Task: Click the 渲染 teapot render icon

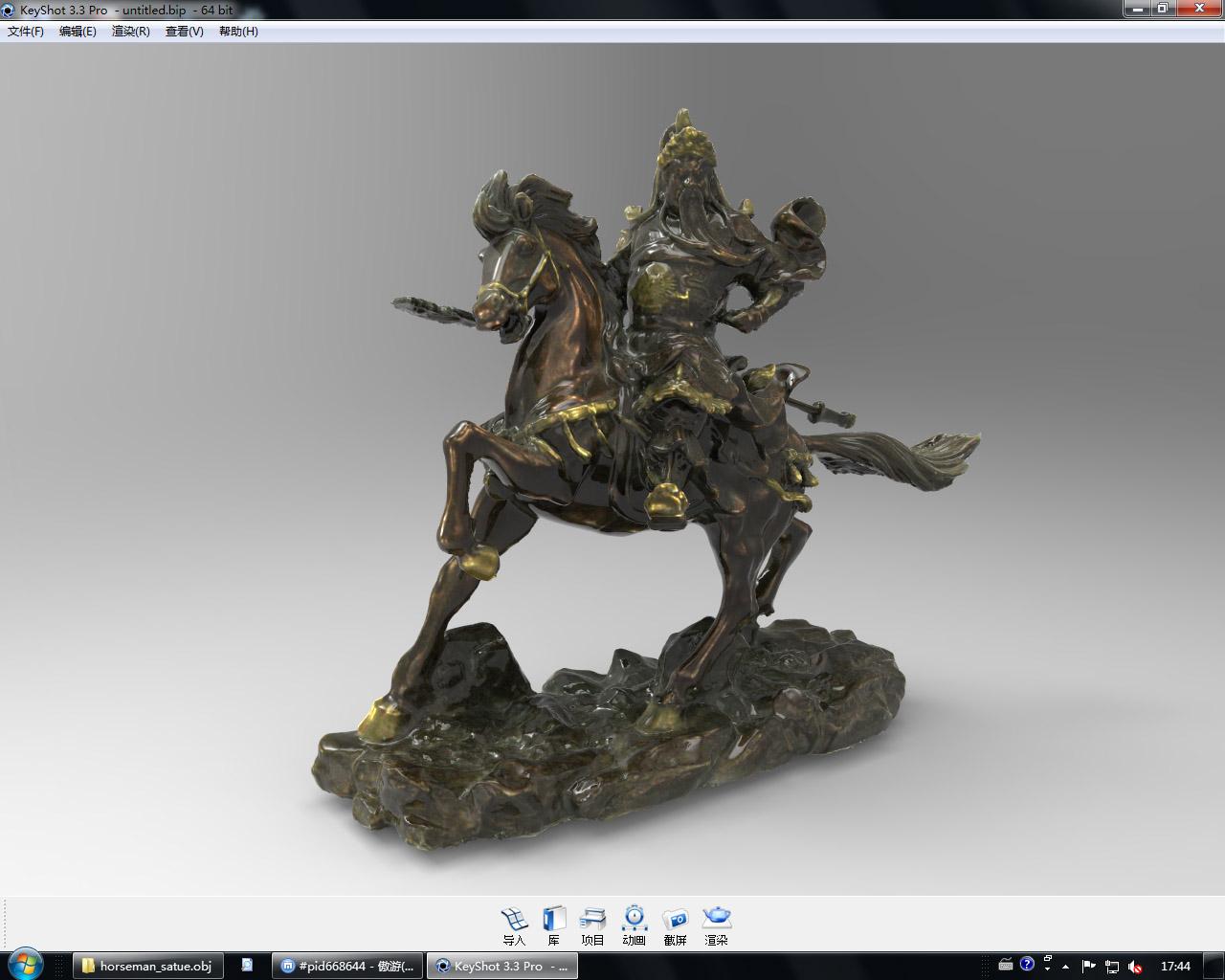Action: point(717,925)
